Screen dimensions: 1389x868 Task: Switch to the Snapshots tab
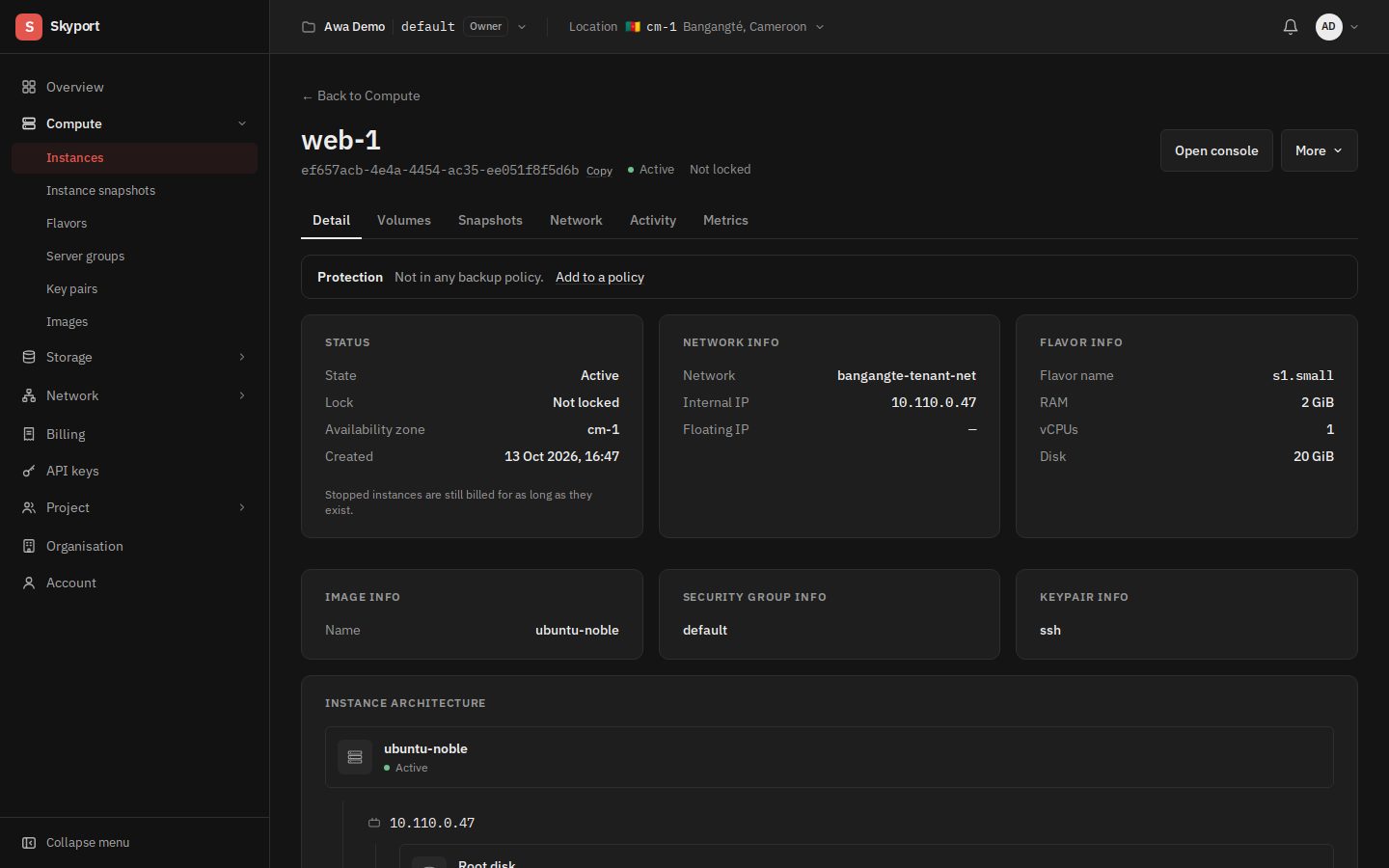[490, 220]
